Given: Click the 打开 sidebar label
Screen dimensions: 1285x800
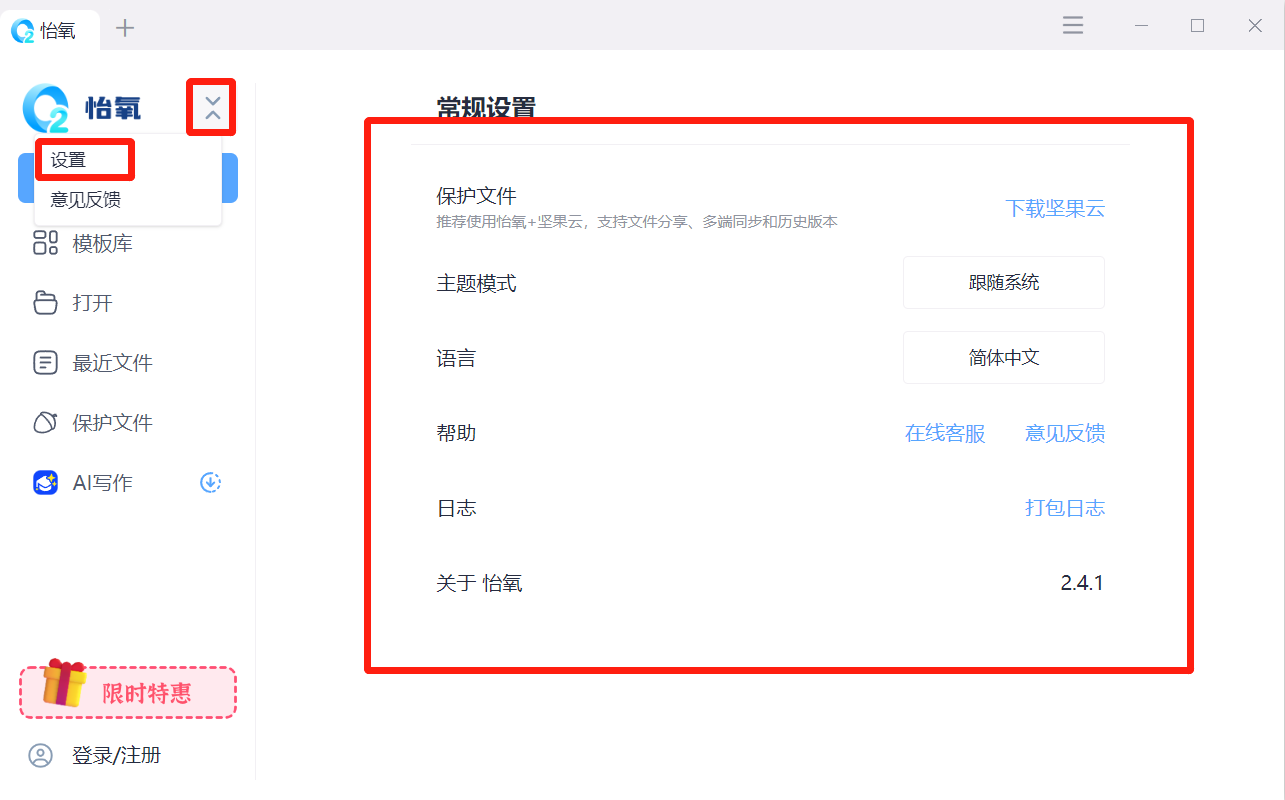Looking at the screenshot, I should click(x=93, y=303).
